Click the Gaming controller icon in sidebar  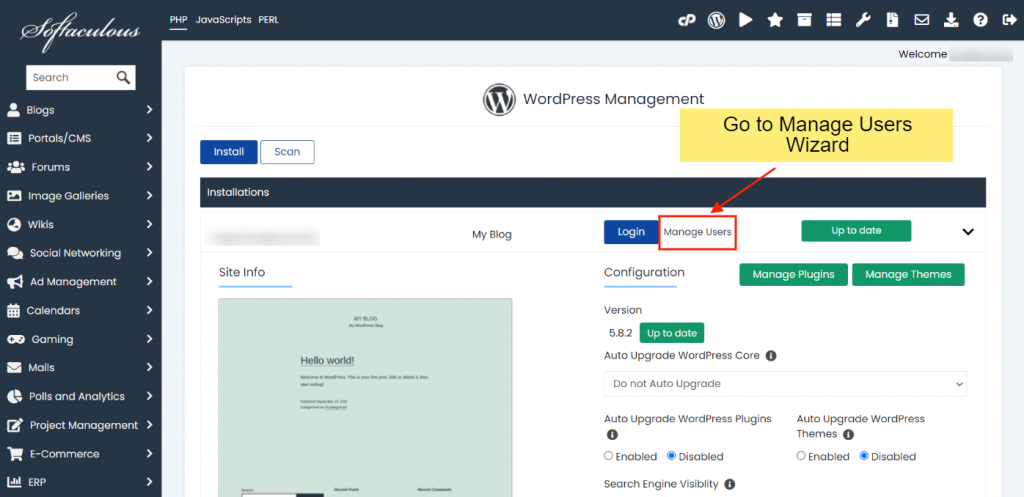[16, 339]
